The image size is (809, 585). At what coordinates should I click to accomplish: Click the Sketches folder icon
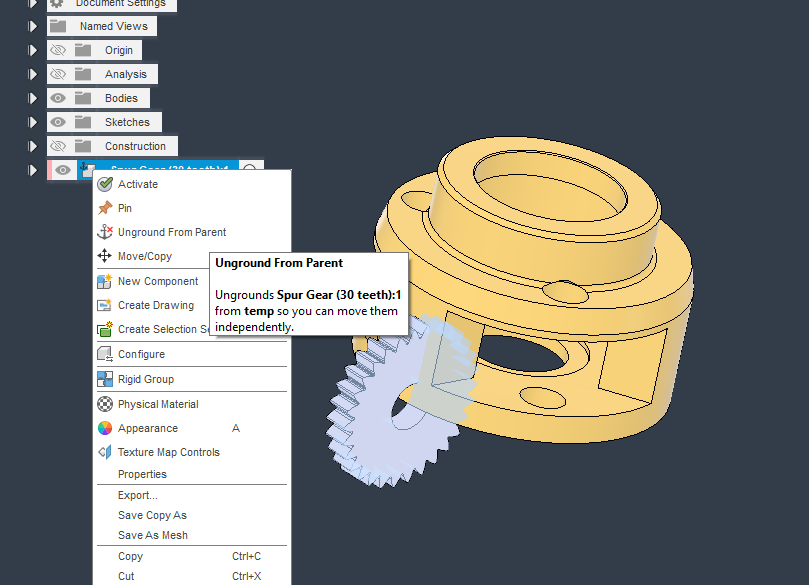click(83, 122)
